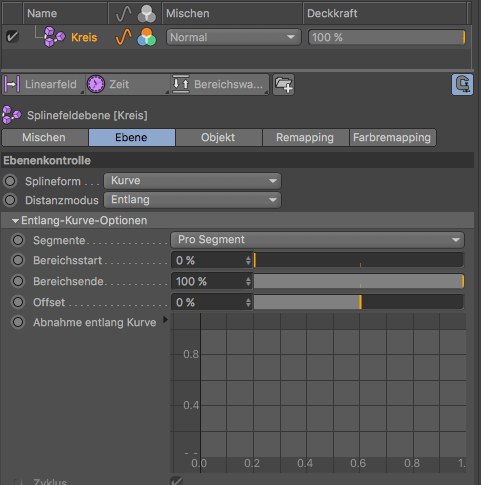Screen dimensions: 481x485
Task: Click the Splinefeldebene header icon
Action: [x=12, y=115]
